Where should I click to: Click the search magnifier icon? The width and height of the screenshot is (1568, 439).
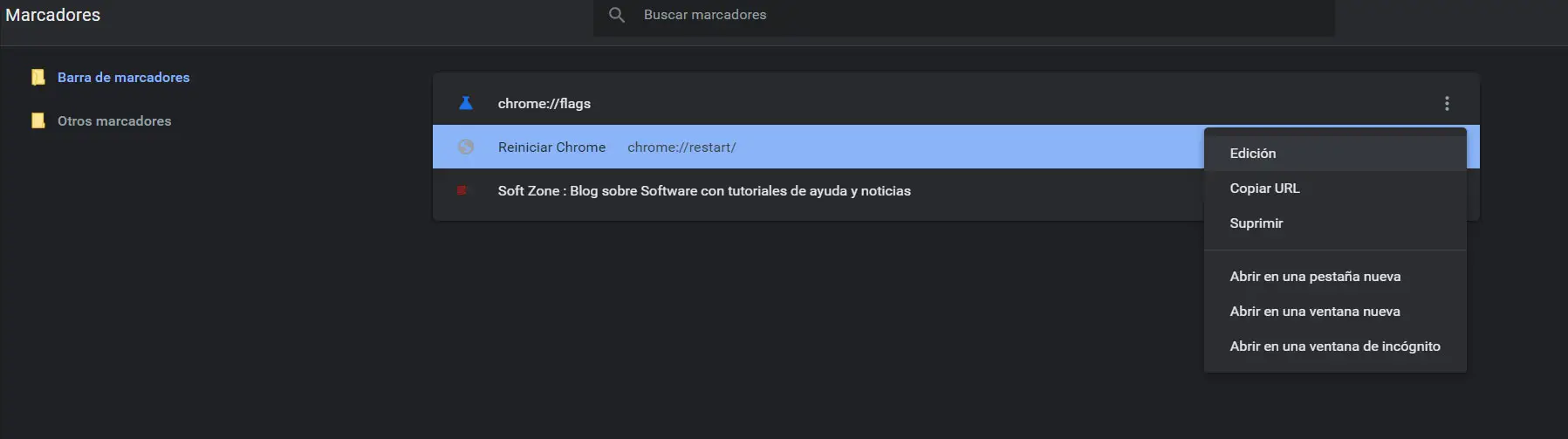(617, 15)
